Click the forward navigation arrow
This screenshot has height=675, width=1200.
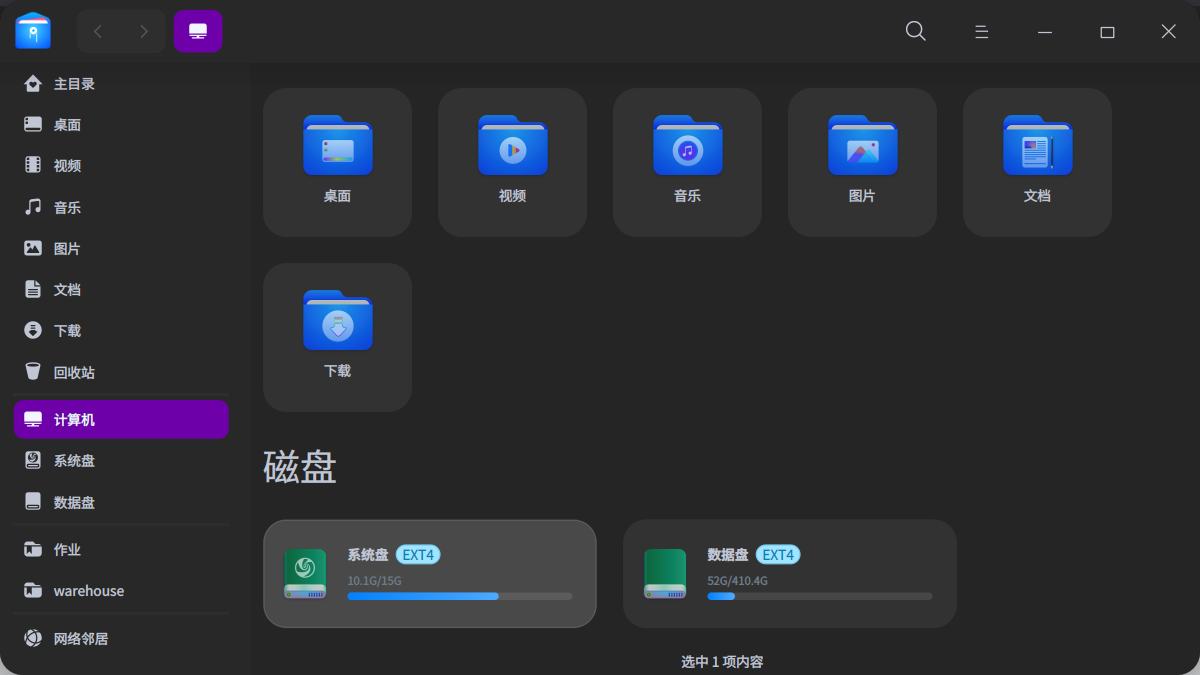pyautogui.click(x=146, y=31)
